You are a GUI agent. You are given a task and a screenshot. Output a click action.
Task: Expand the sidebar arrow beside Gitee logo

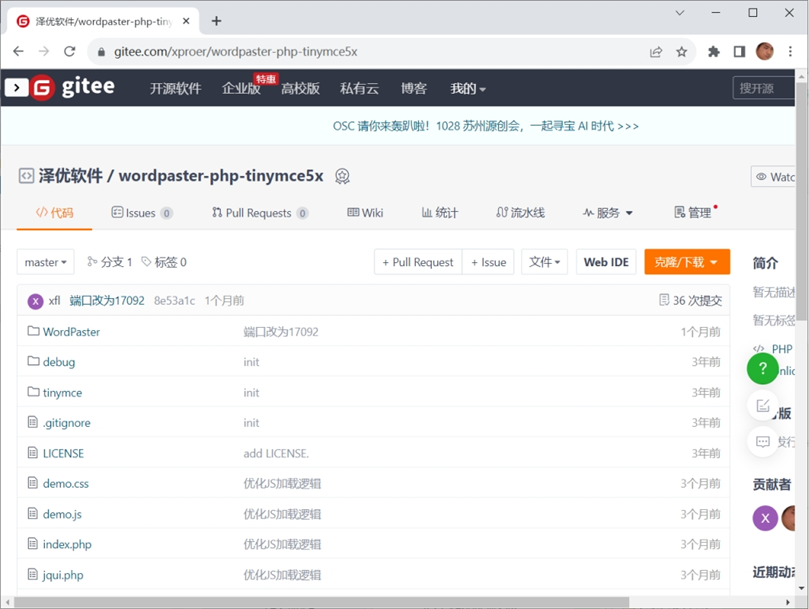(x=16, y=88)
